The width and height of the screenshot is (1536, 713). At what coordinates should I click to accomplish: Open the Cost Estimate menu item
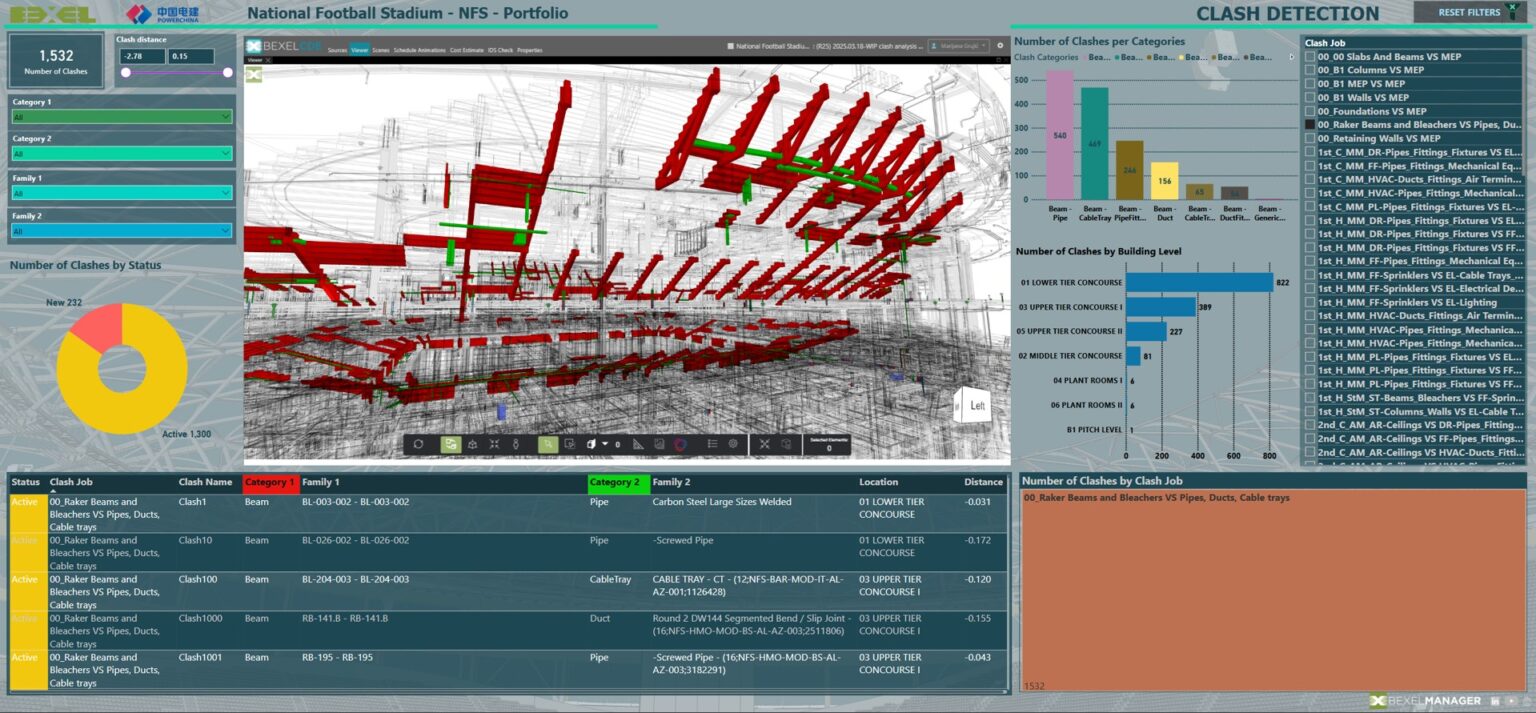467,48
